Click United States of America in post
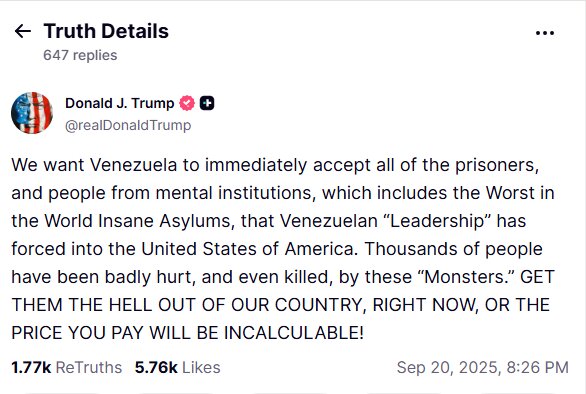This screenshot has height=394, width=586. click(x=247, y=249)
